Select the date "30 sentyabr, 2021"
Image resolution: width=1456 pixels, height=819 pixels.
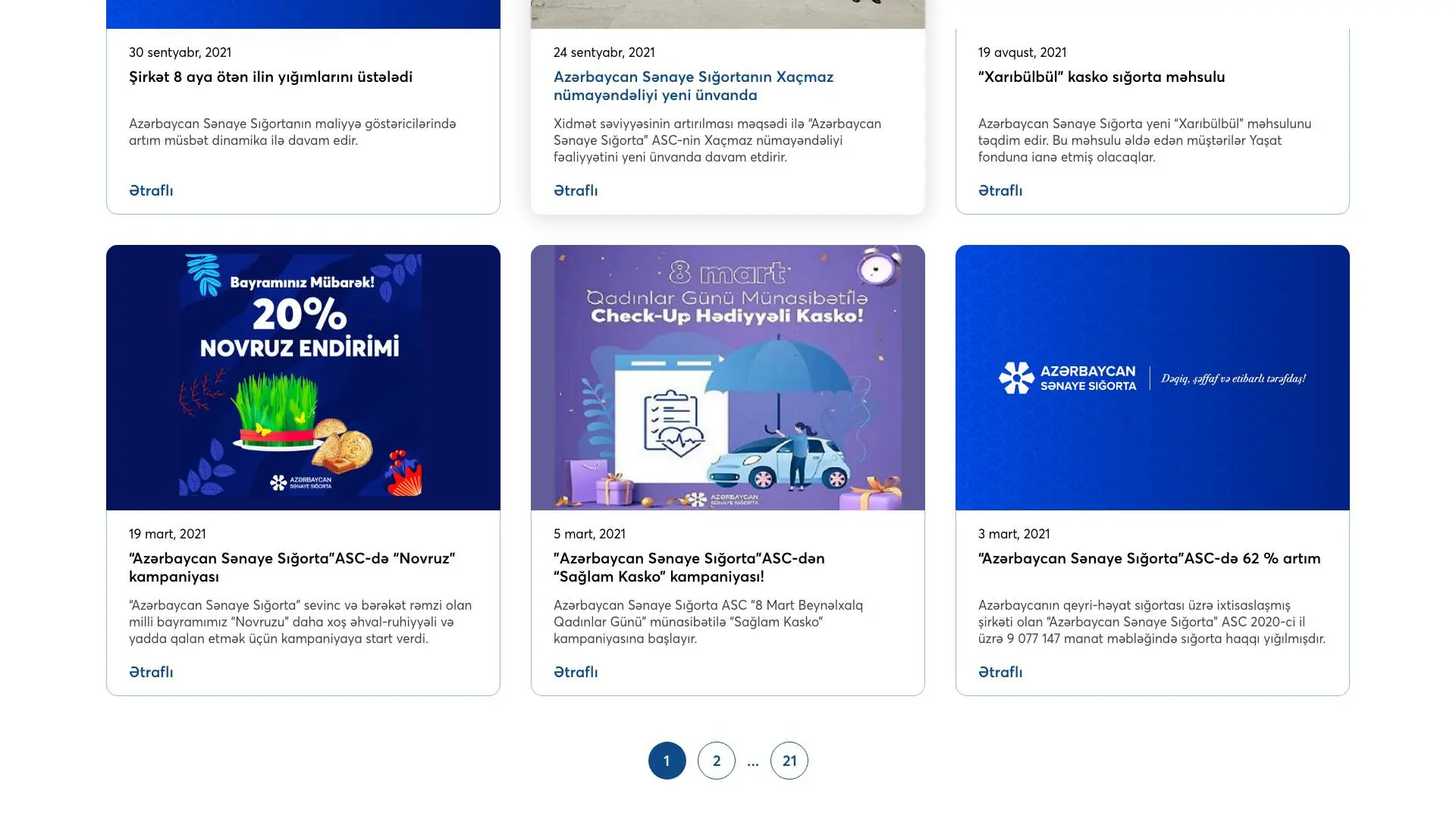click(180, 52)
